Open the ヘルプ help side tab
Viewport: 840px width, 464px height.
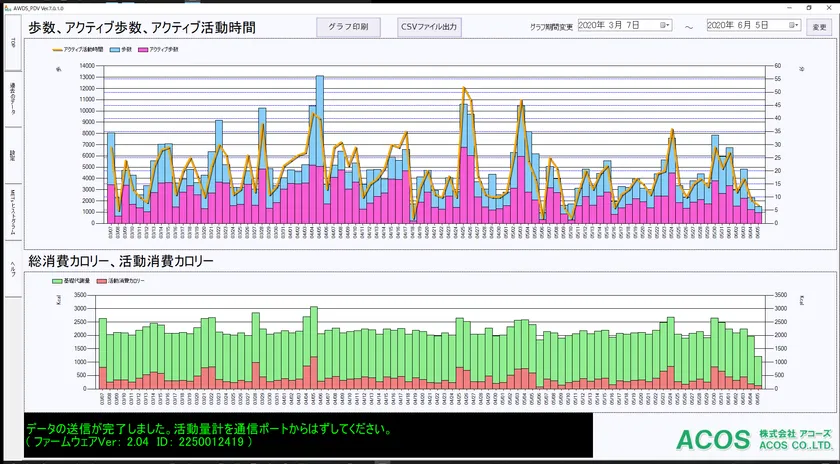click(x=12, y=268)
